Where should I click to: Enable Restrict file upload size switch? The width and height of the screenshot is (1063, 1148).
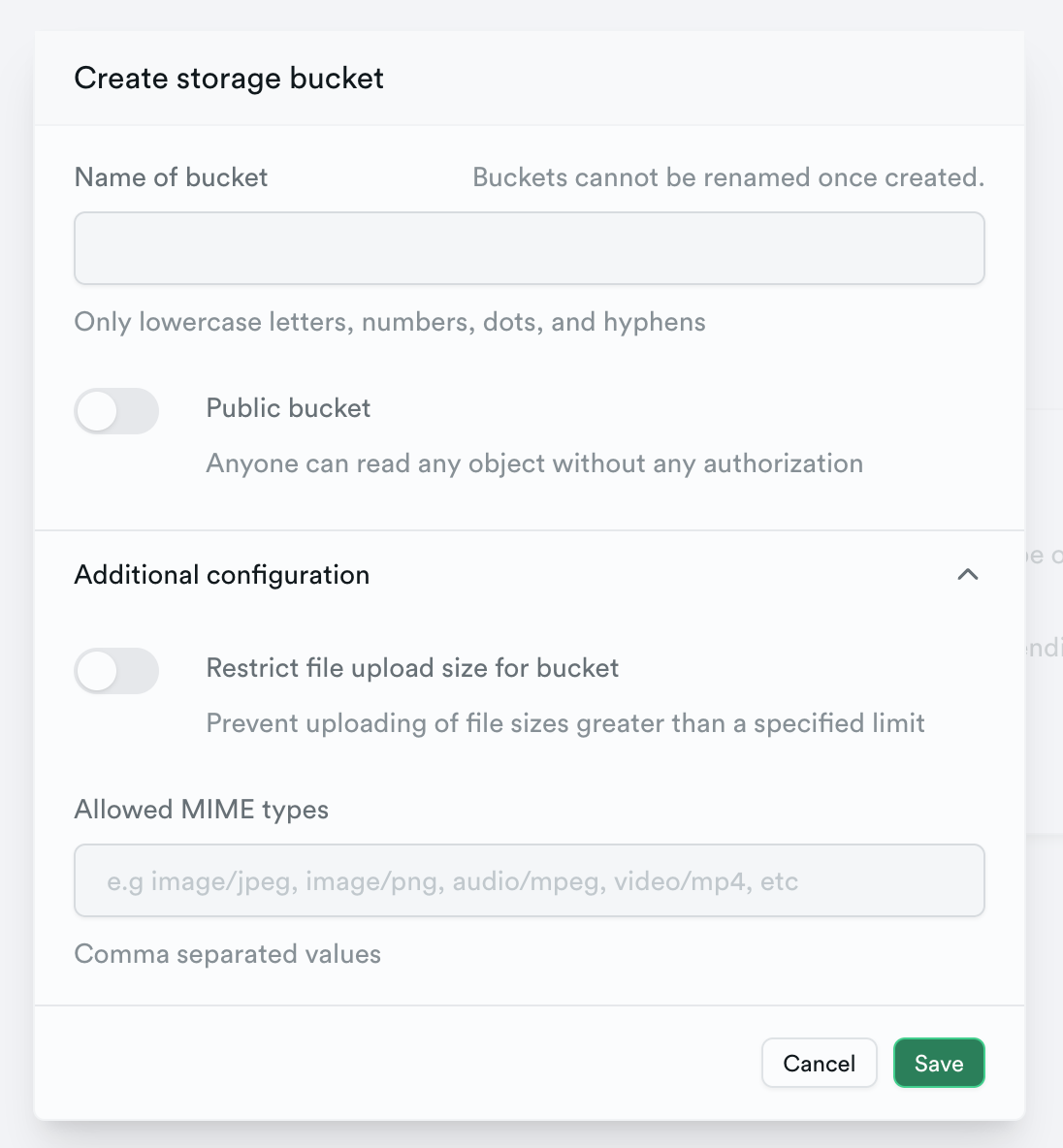pos(116,671)
